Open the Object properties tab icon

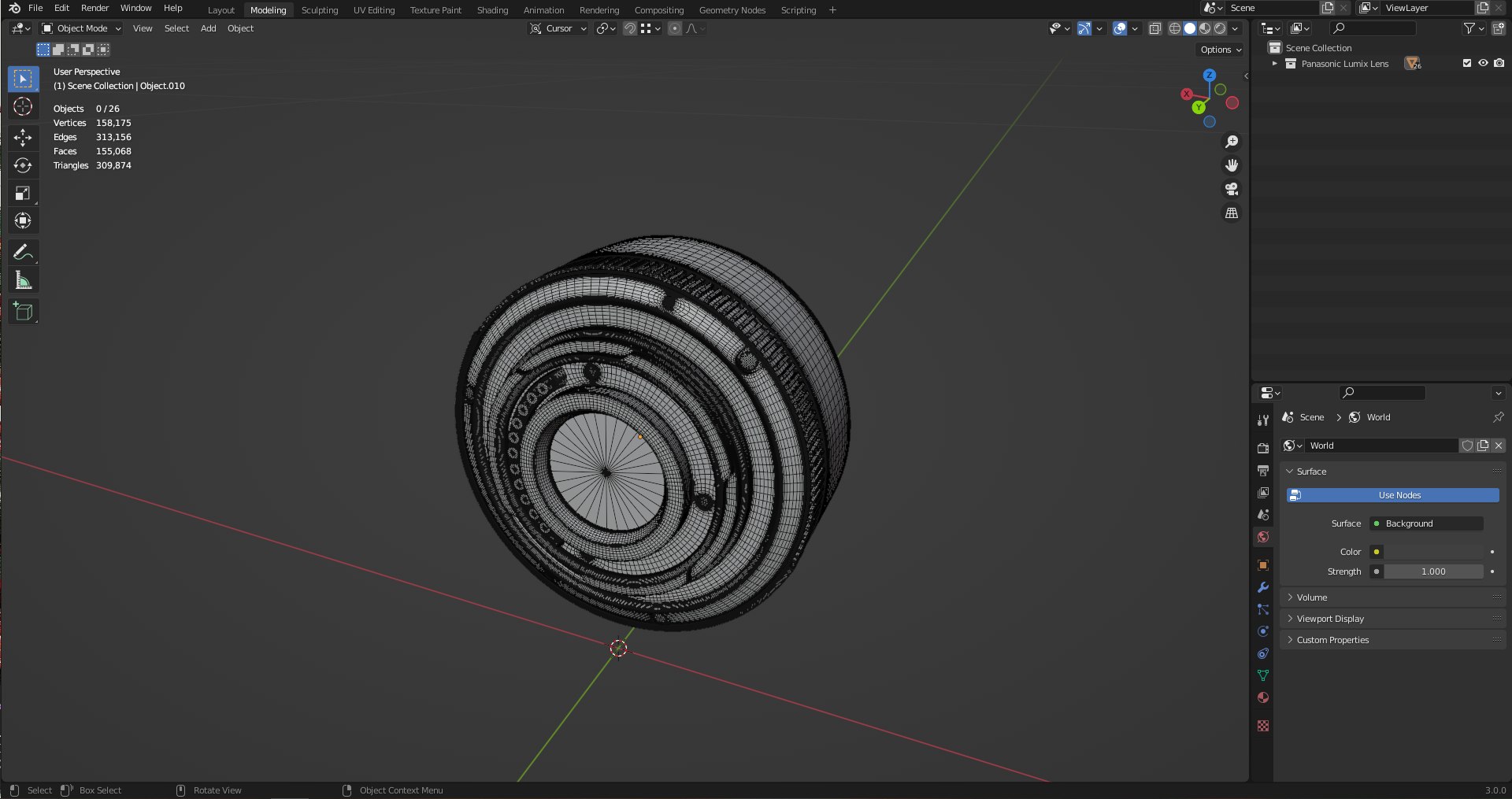pos(1263,565)
